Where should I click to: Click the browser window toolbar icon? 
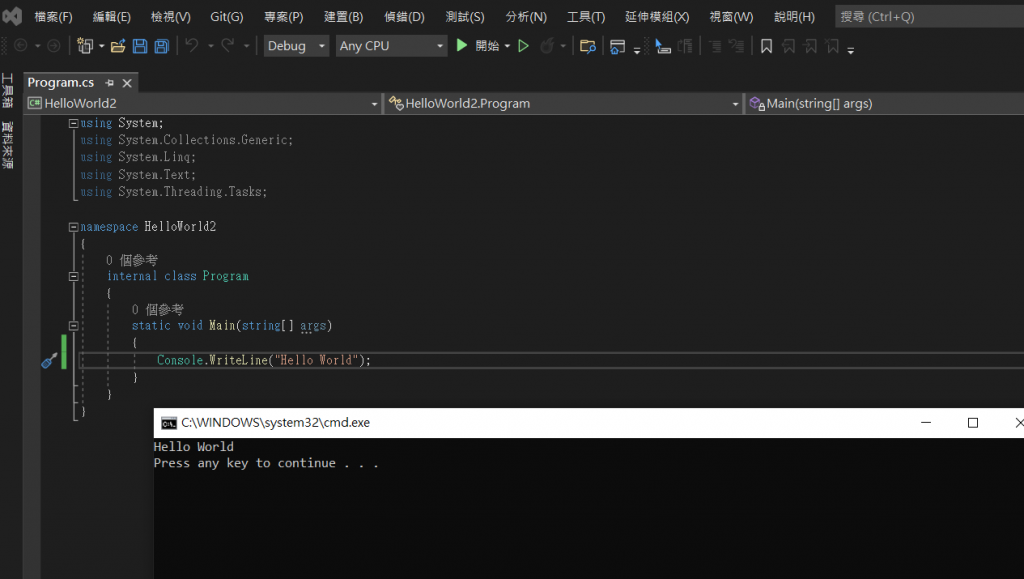tap(617, 46)
